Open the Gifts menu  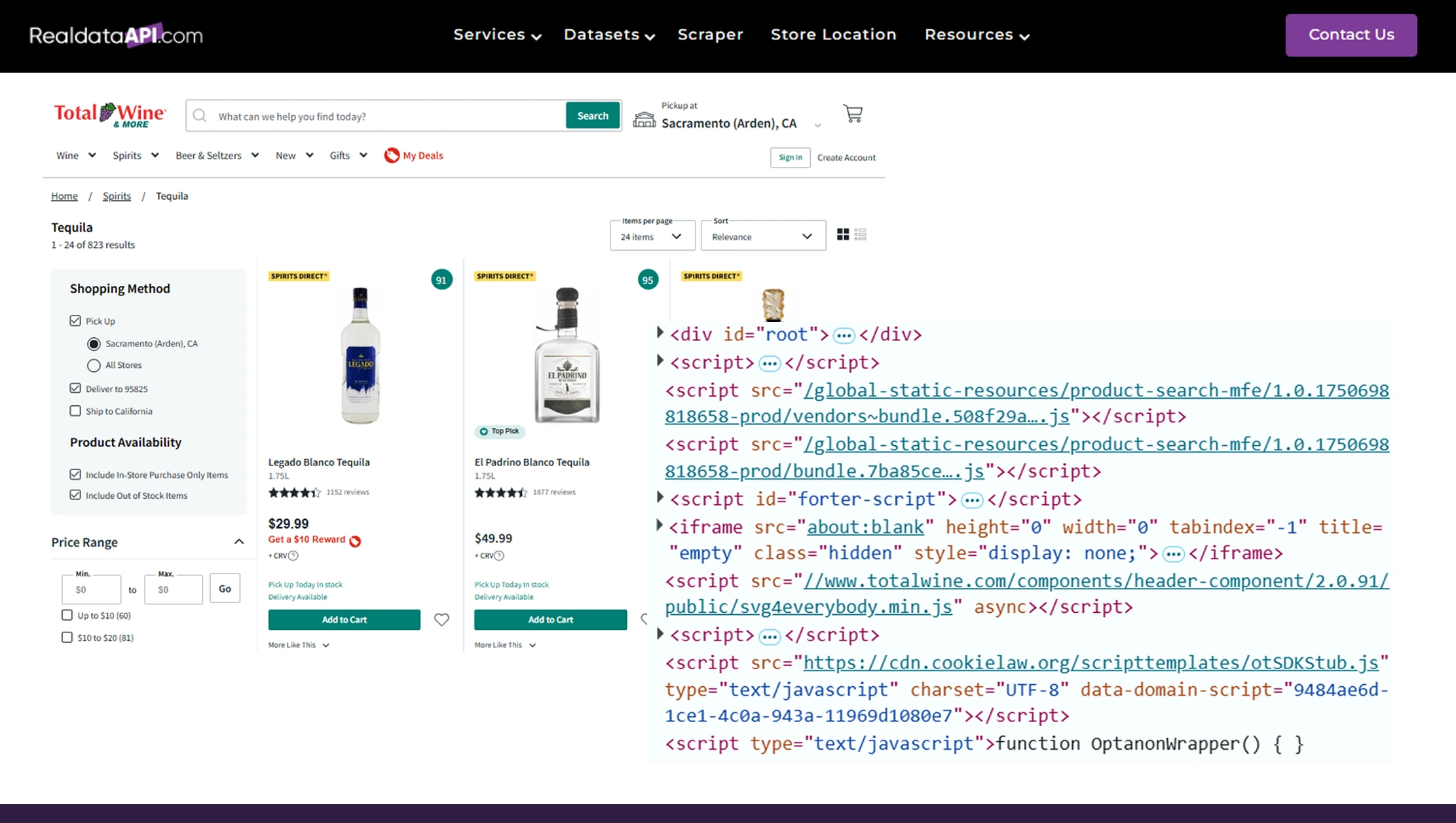point(348,155)
